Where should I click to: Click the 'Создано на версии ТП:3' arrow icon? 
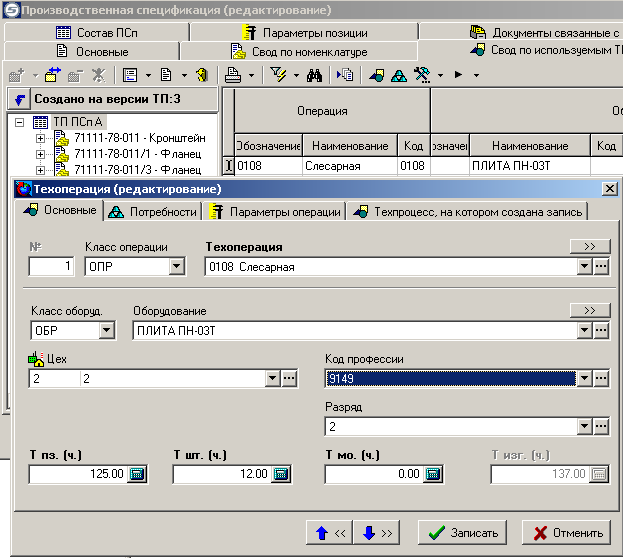[18, 100]
